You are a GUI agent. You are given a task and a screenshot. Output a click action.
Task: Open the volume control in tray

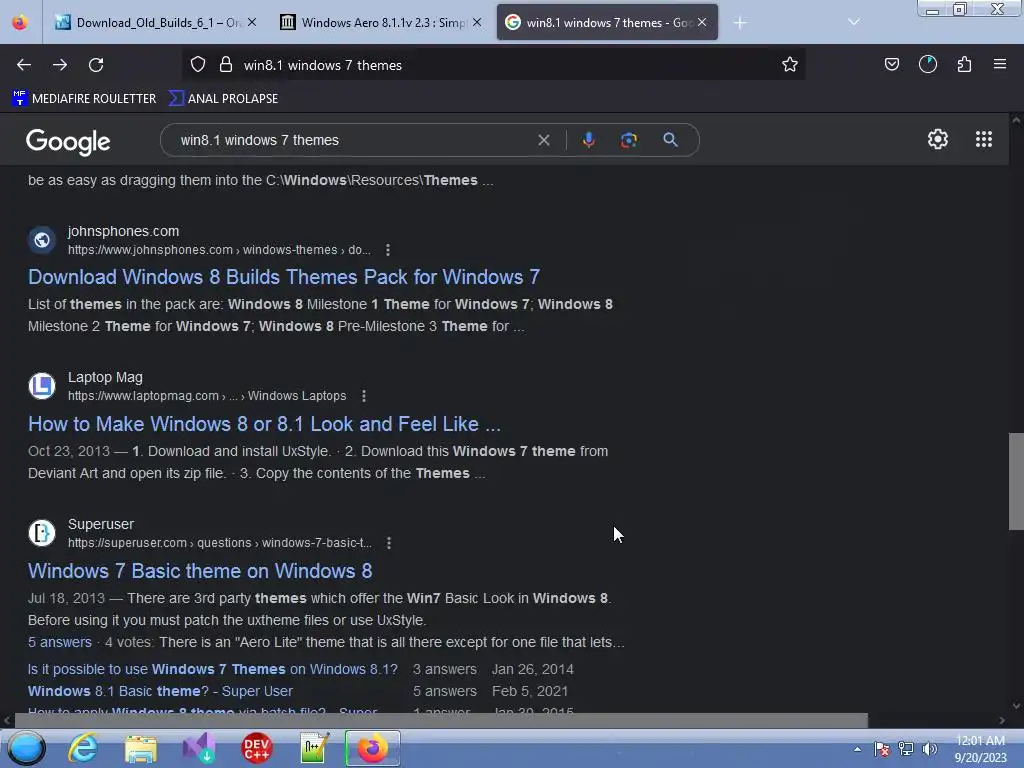click(x=929, y=749)
